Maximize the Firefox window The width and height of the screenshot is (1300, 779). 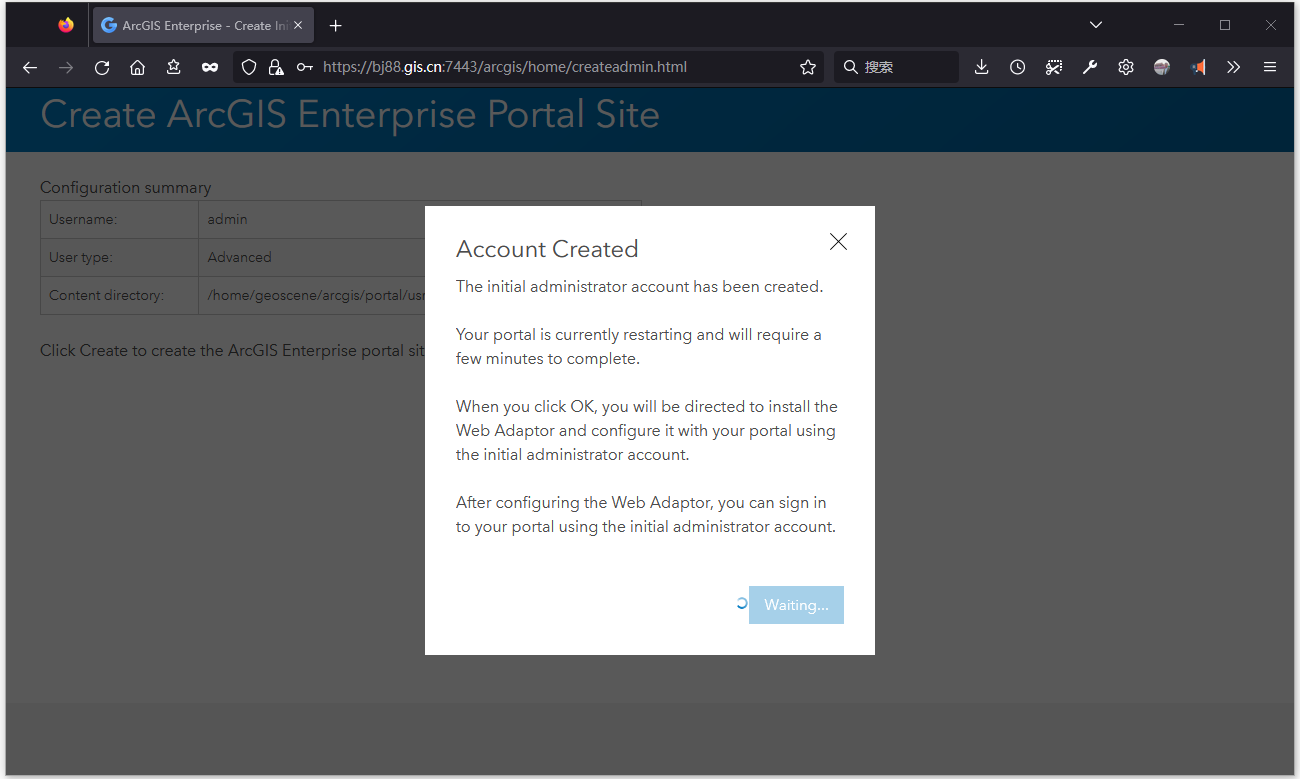[x=1225, y=25]
